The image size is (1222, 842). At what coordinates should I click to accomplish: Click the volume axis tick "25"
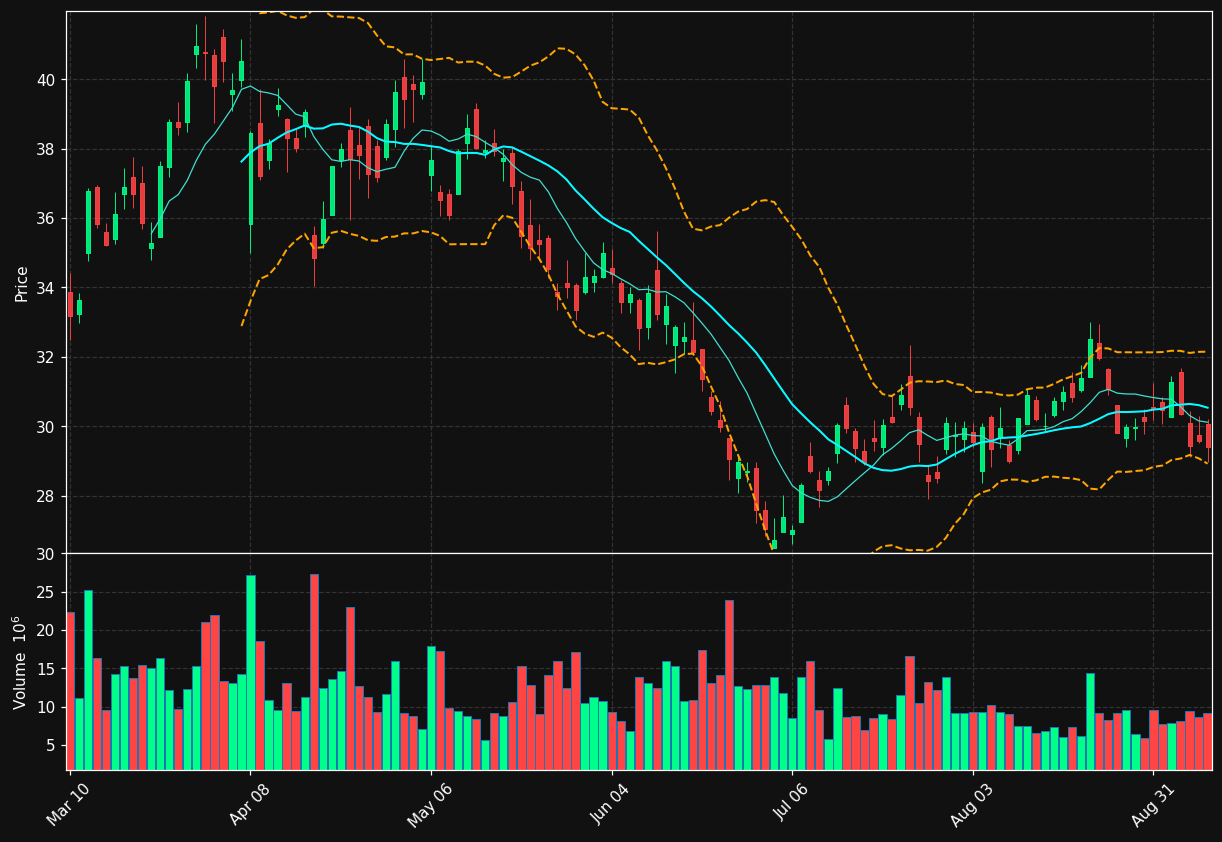click(x=47, y=593)
